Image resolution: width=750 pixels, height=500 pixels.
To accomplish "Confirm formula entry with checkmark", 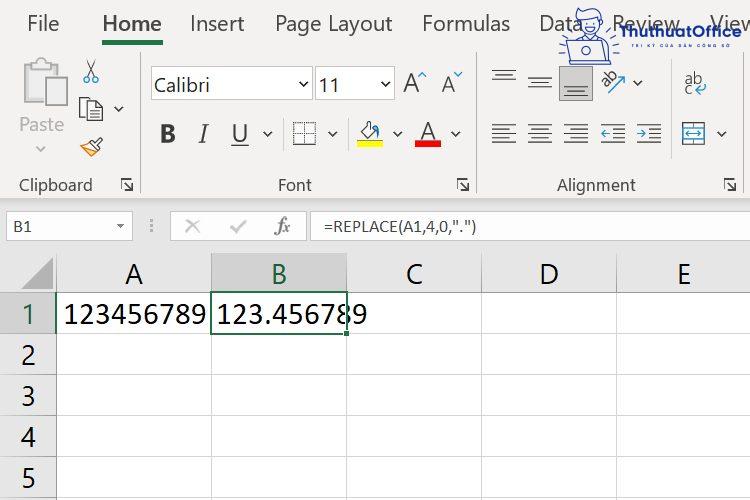I will point(238,226).
